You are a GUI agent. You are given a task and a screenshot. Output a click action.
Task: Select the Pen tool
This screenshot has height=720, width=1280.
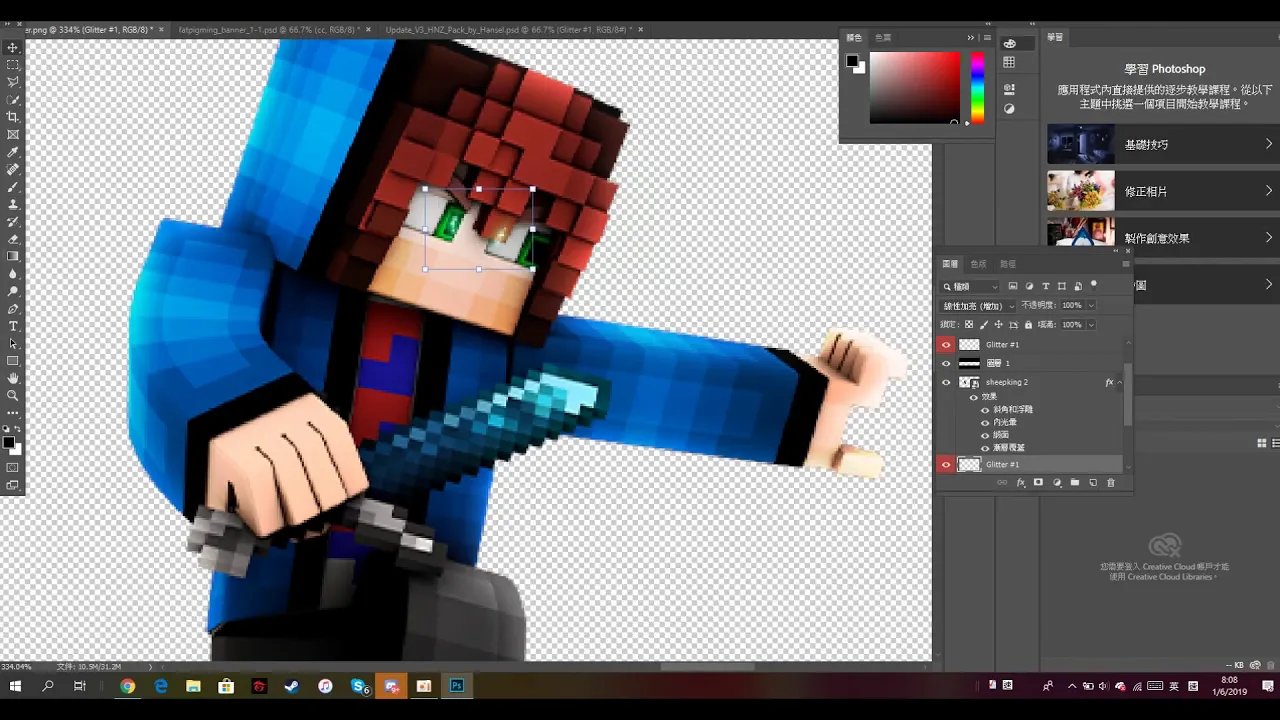13,309
